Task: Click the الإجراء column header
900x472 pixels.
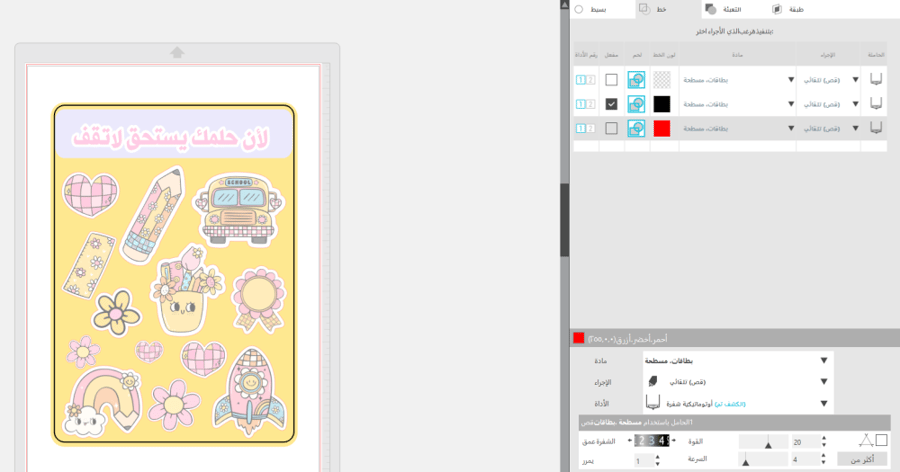Action: 827,55
